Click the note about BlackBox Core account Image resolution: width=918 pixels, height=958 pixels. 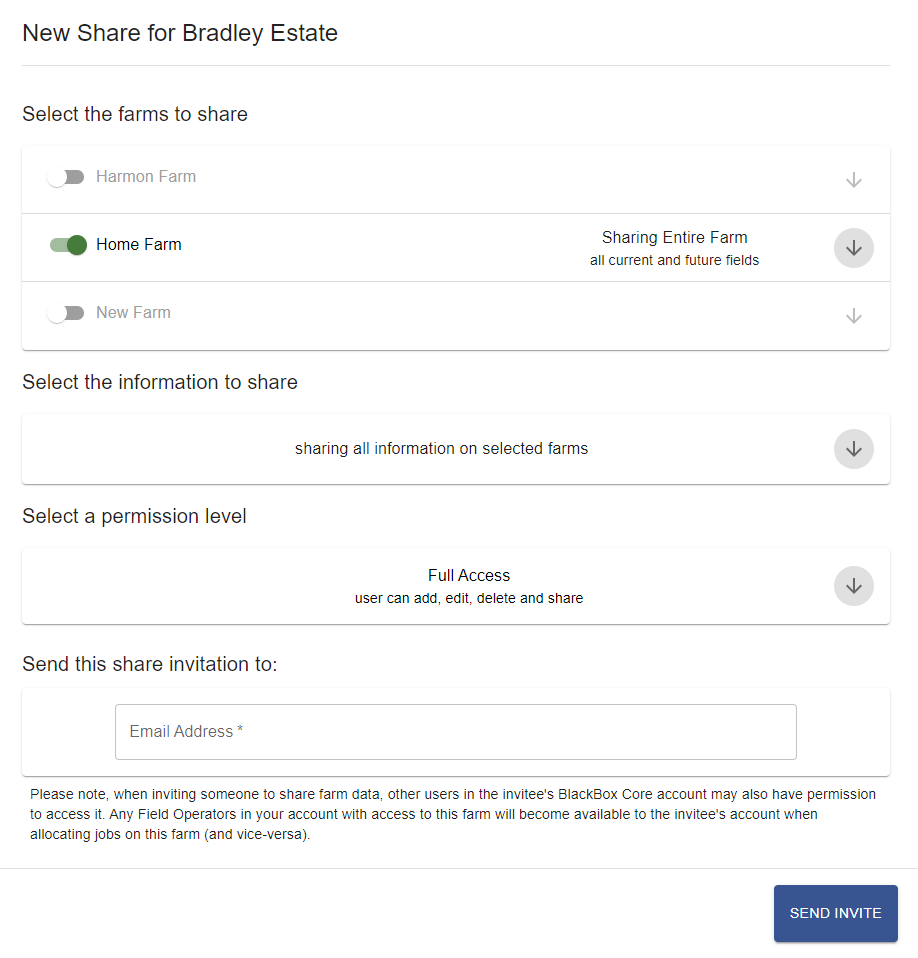pos(453,814)
